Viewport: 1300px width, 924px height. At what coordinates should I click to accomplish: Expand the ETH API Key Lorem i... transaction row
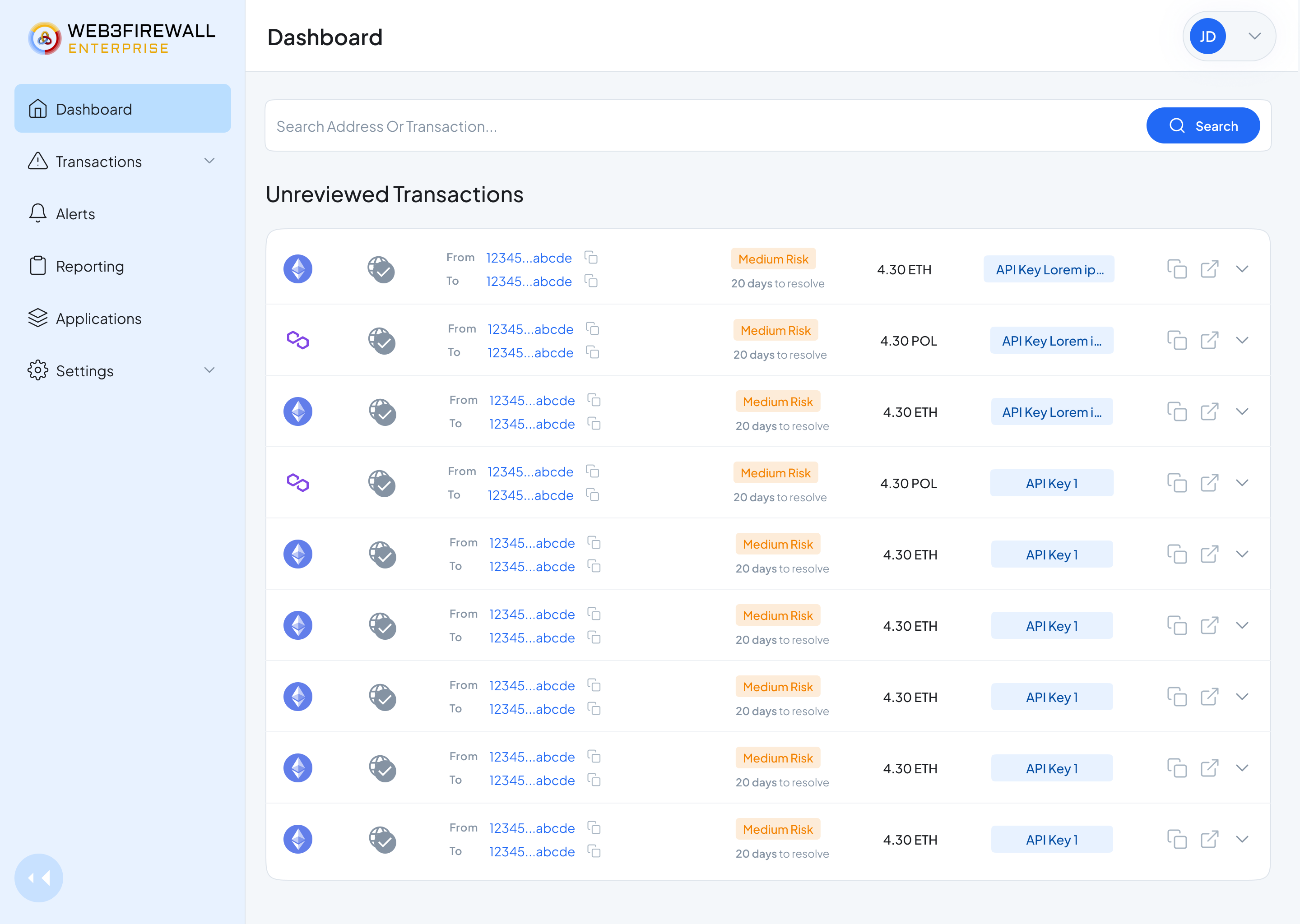[x=1242, y=411]
